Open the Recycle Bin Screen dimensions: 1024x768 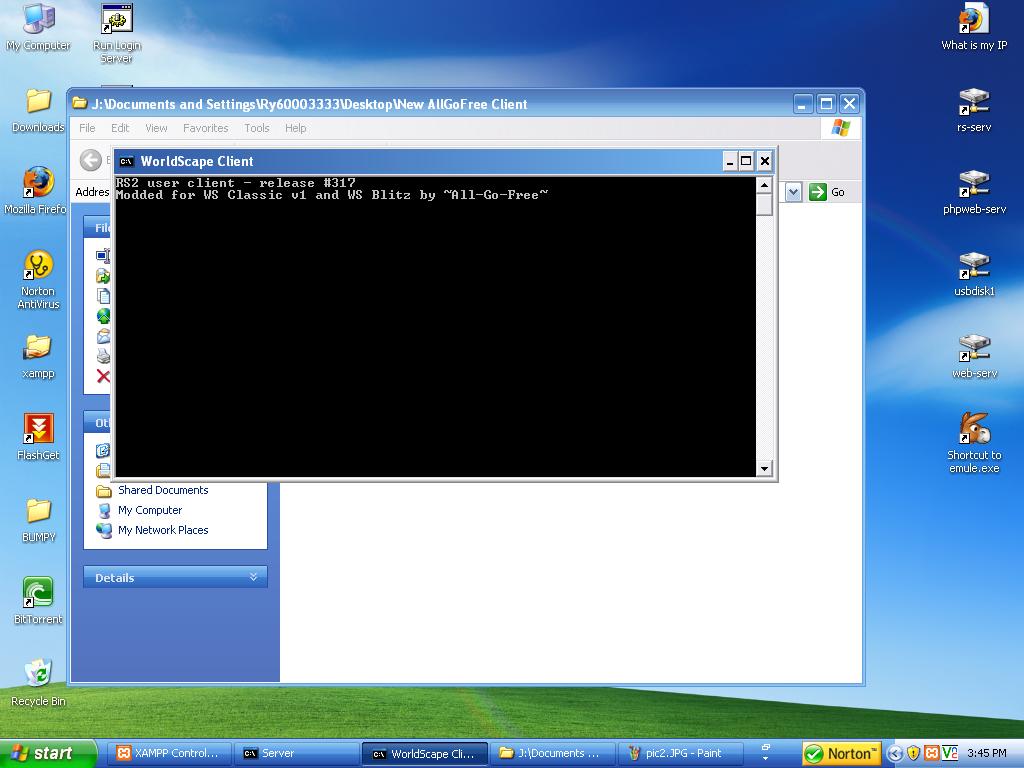(38, 683)
